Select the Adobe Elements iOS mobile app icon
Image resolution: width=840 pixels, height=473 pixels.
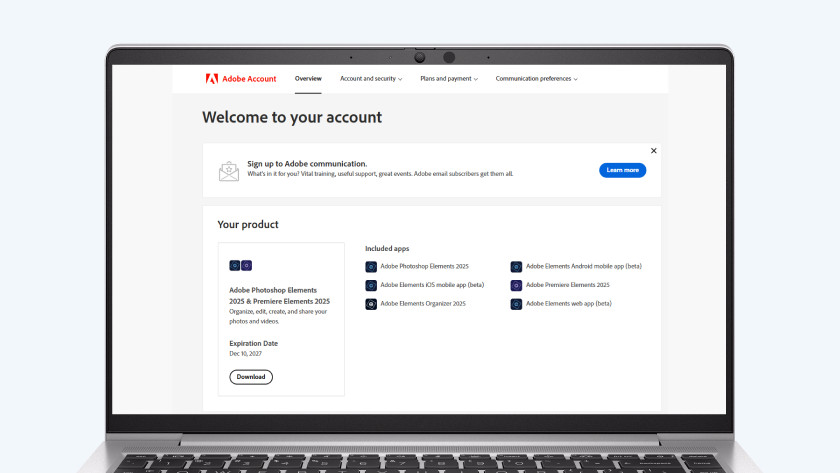371,285
